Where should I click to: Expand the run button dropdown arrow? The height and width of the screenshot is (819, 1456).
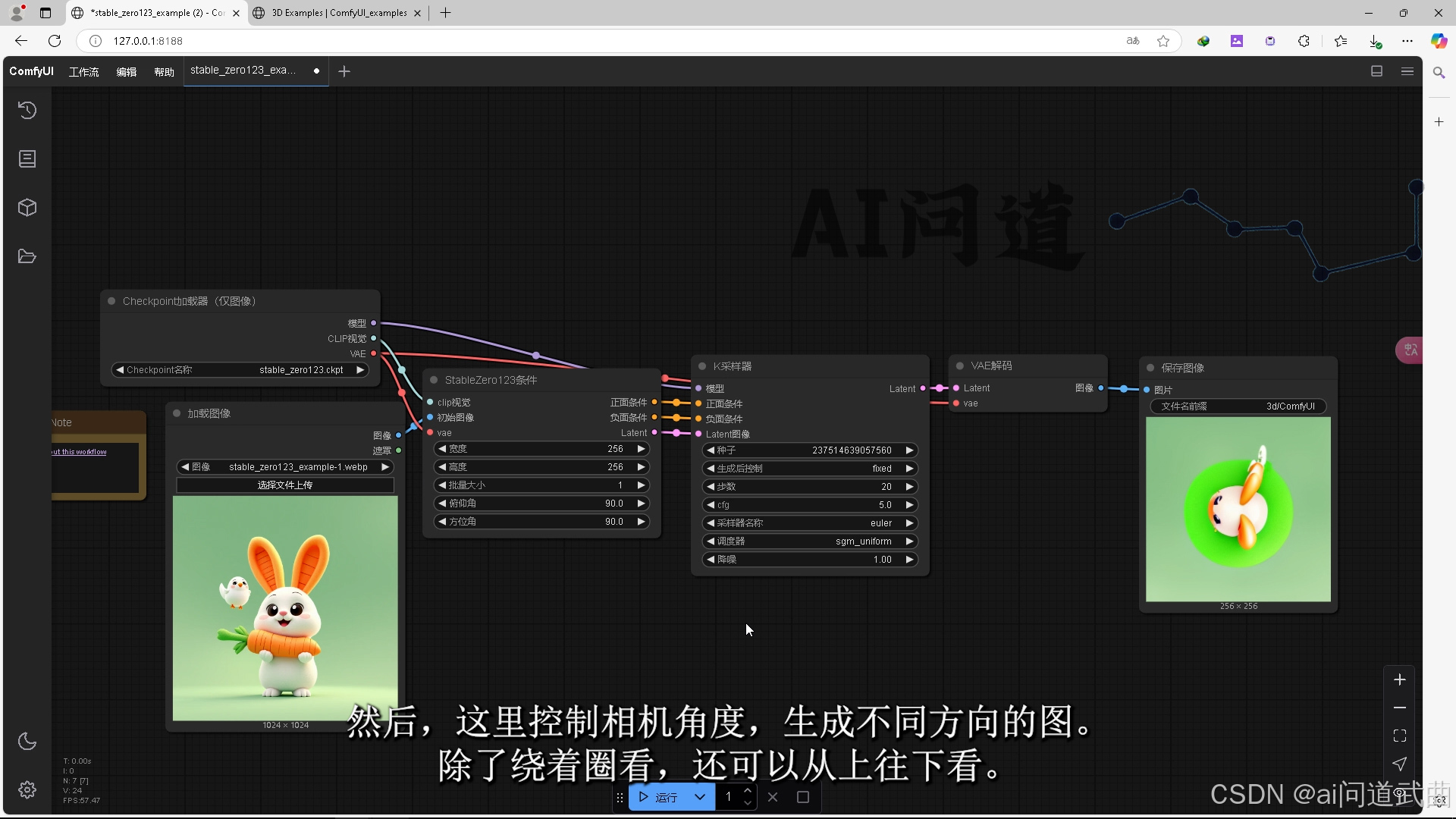pyautogui.click(x=700, y=797)
